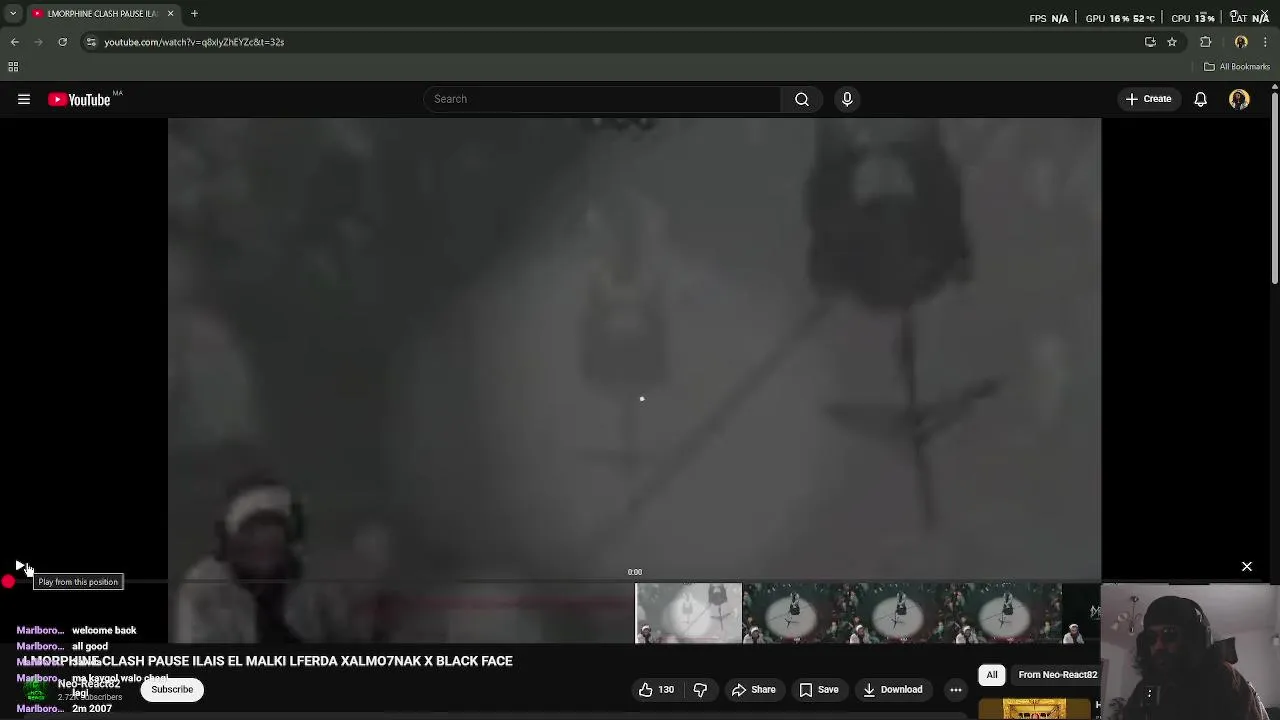Image resolution: width=1280 pixels, height=720 pixels.
Task: Start voice search with microphone icon
Action: coord(847,99)
